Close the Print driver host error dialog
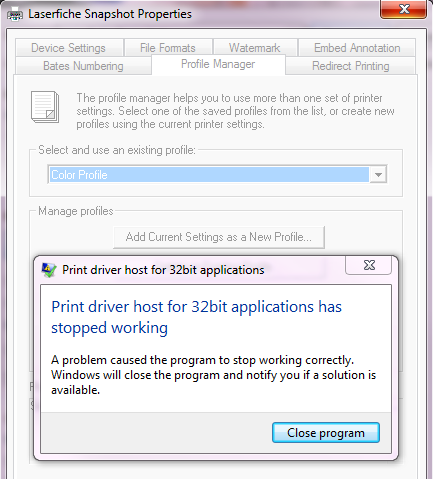 (x=369, y=265)
